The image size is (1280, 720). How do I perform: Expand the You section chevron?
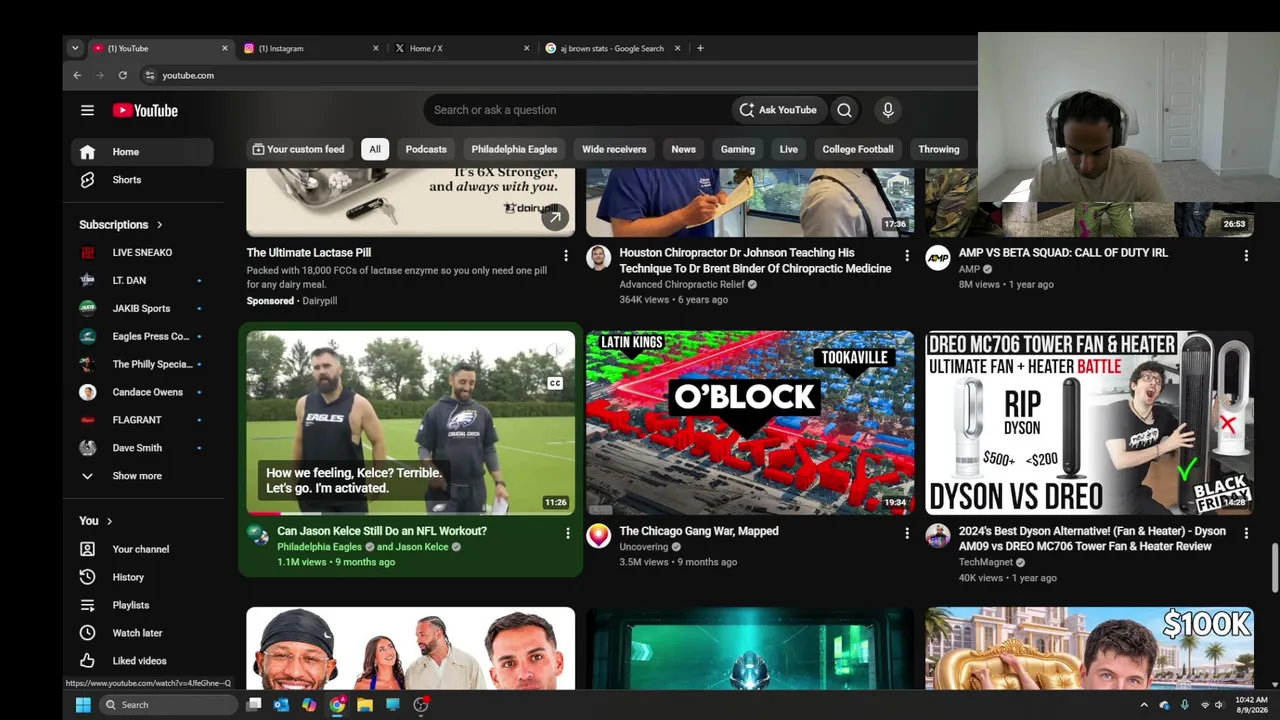point(109,521)
